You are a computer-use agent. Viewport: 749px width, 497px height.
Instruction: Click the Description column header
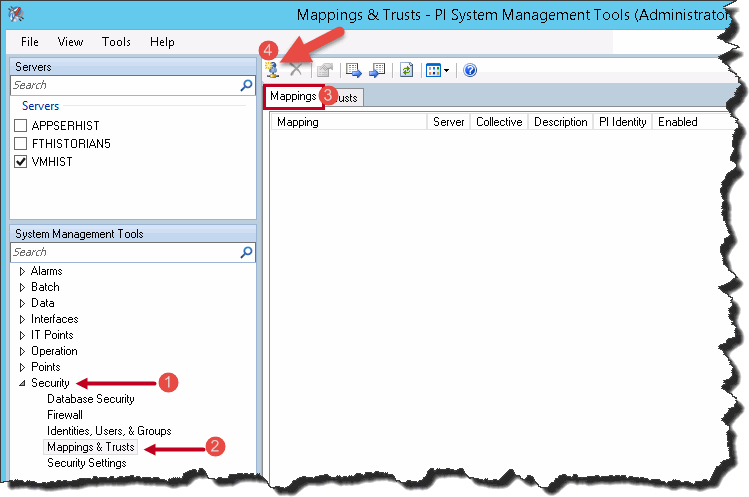pos(560,122)
